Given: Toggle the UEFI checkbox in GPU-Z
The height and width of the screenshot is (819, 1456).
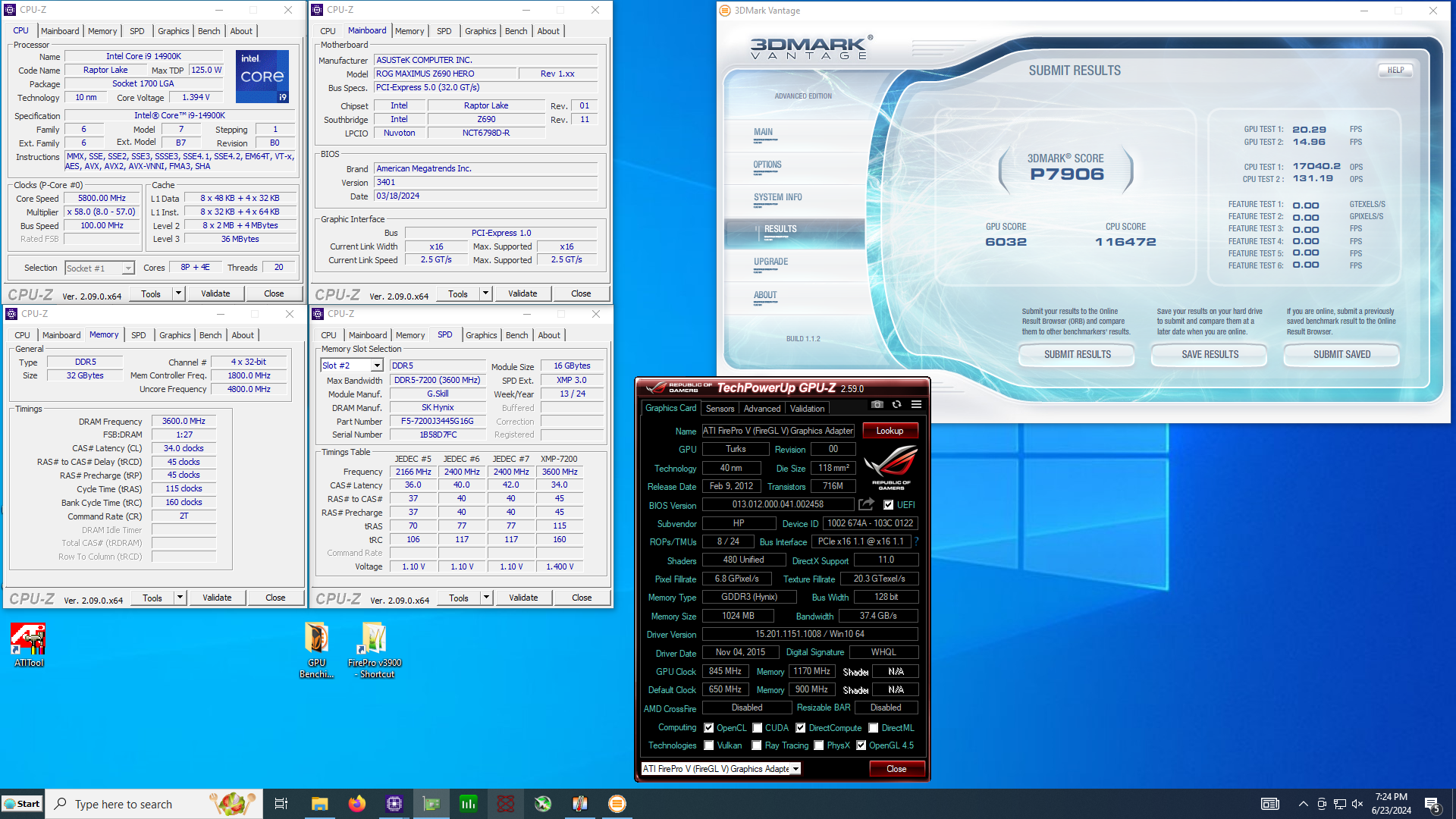Looking at the screenshot, I should tap(888, 505).
